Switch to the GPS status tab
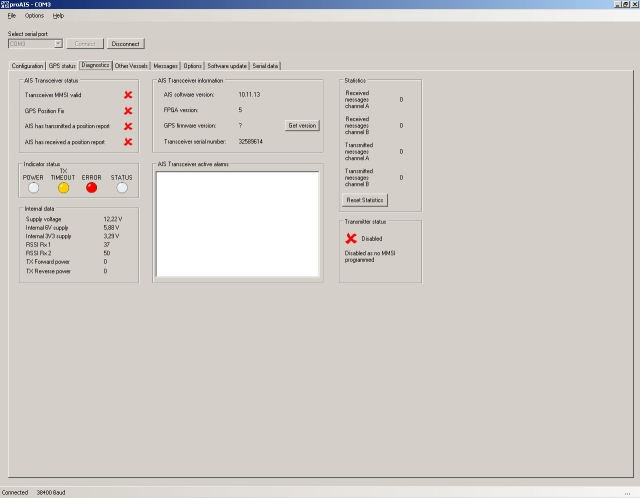 coord(62,66)
